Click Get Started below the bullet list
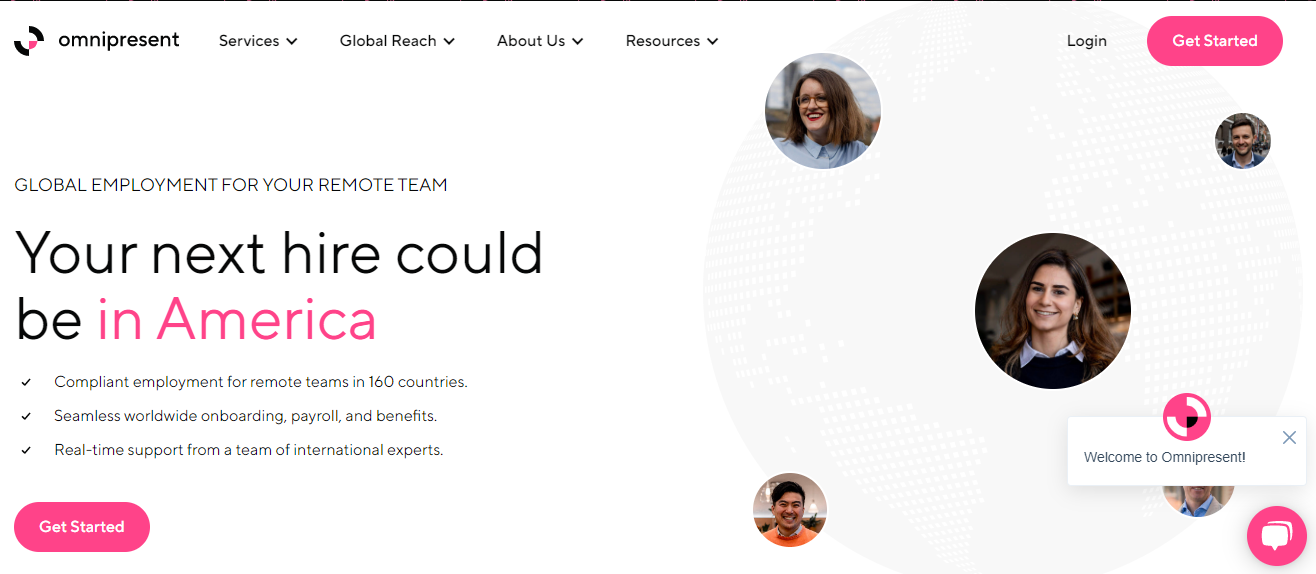Screen dimensions: 1316x574 [x=82, y=527]
